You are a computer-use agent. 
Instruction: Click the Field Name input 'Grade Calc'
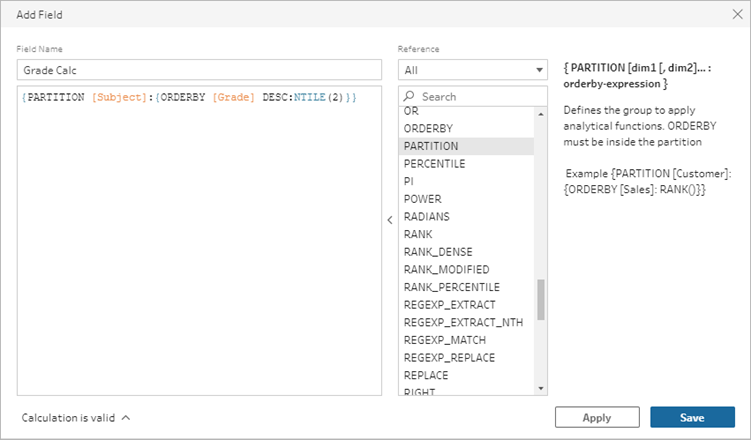point(199,70)
